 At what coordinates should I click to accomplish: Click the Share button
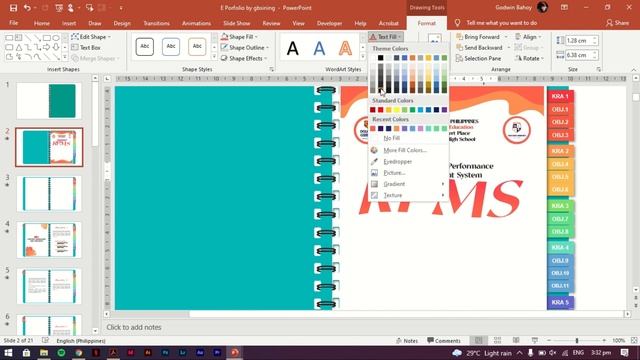(617, 23)
